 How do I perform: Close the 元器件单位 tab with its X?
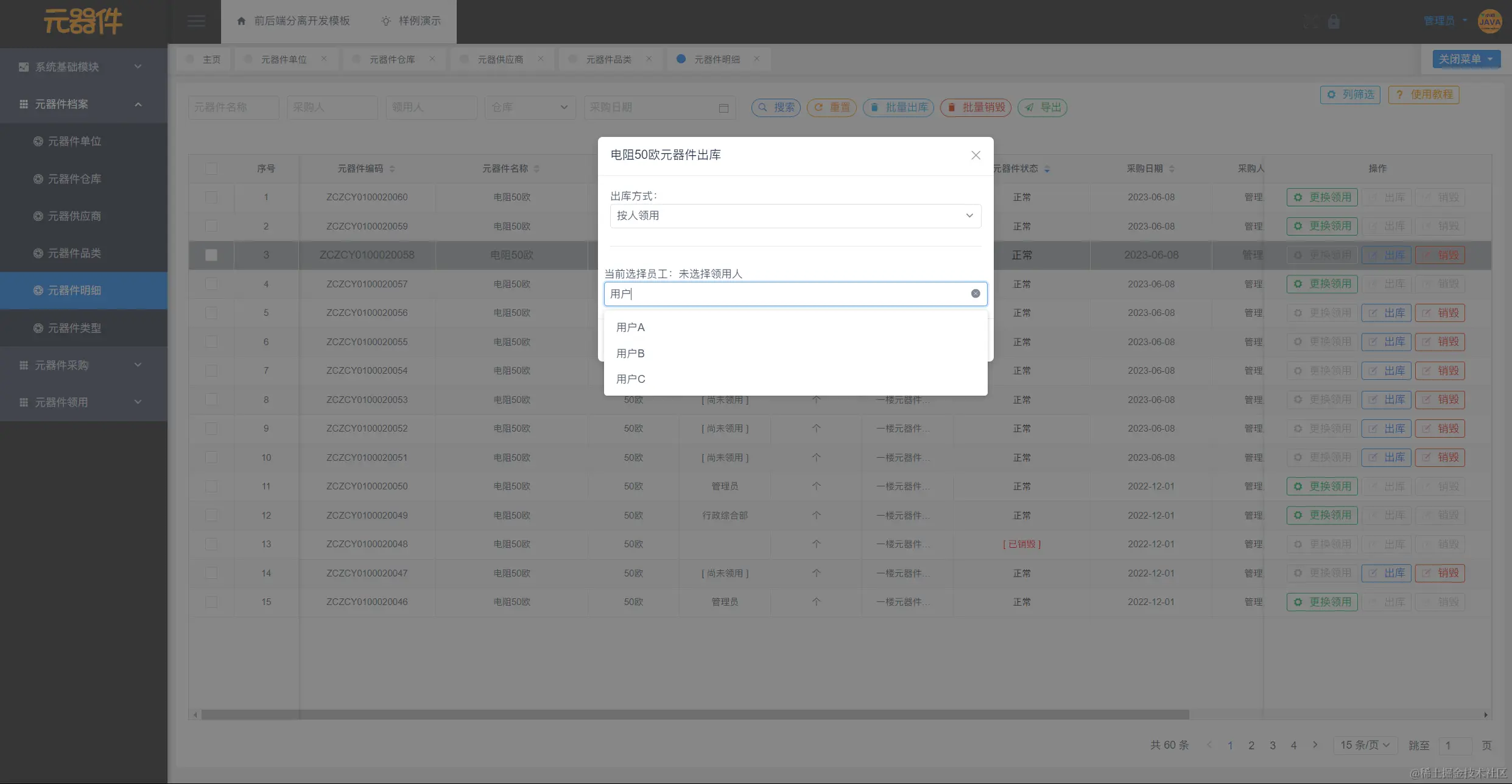coord(324,59)
